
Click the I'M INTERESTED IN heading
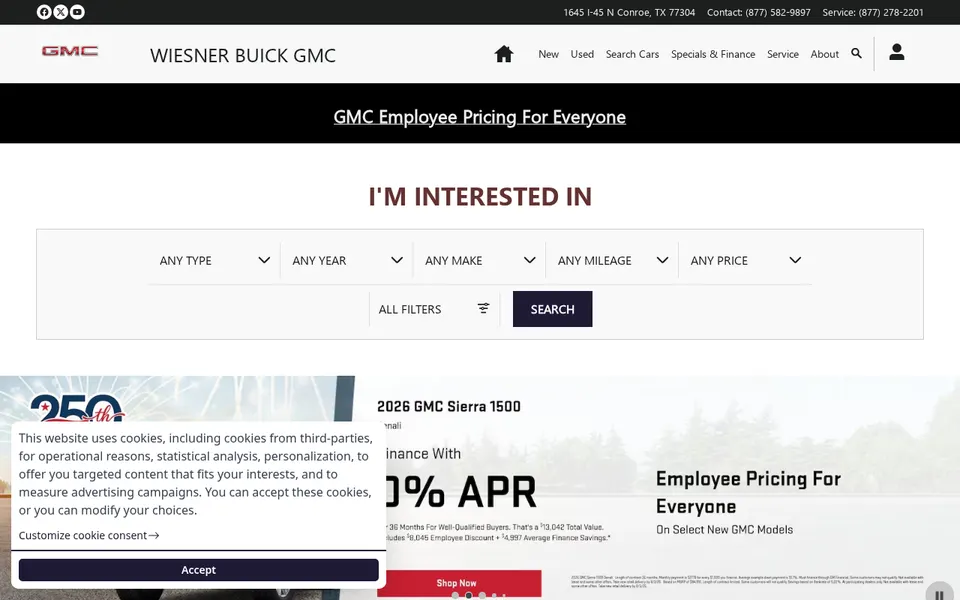[480, 197]
